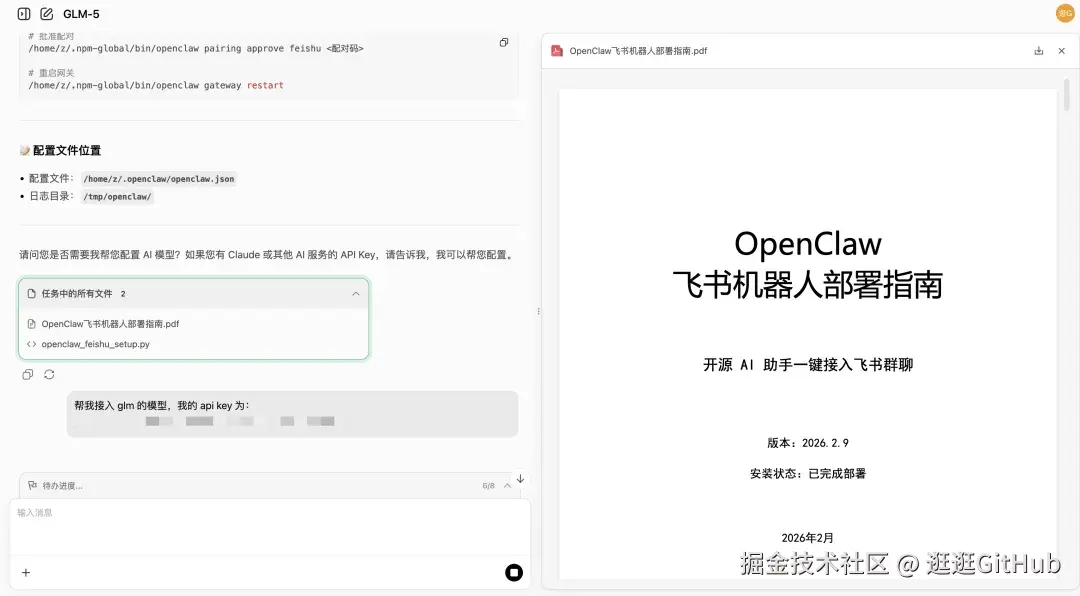Click the pairing approve feishu command
The image size is (1080, 596).
point(196,49)
